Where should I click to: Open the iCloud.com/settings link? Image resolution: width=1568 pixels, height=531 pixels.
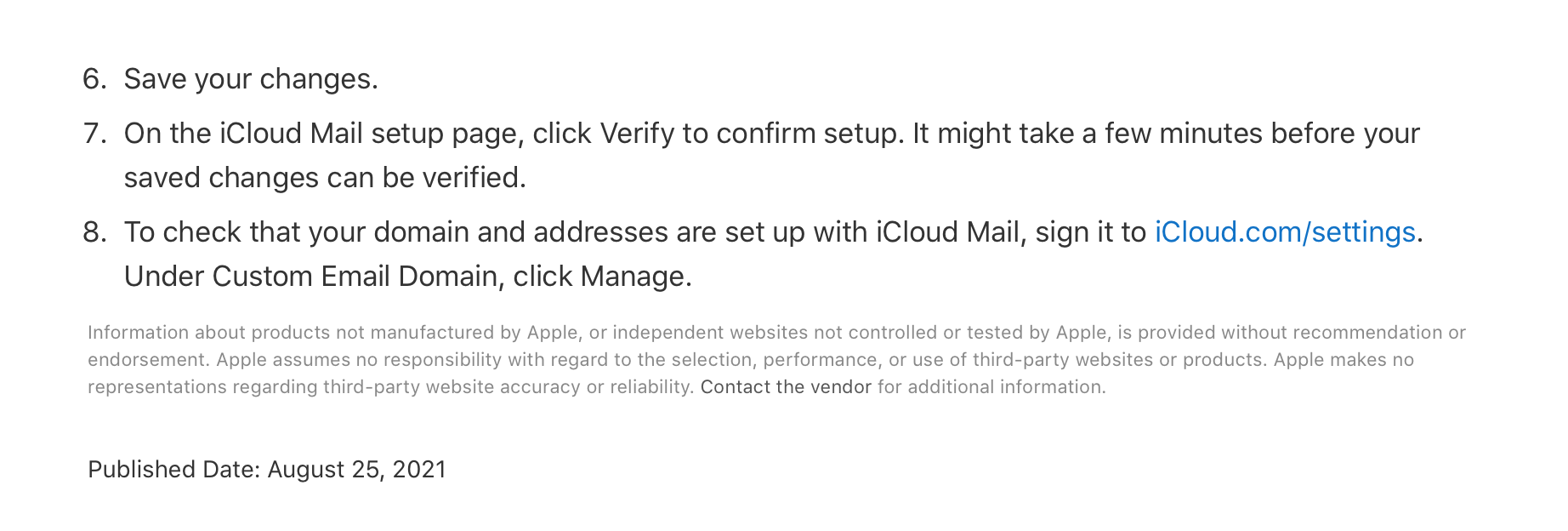(x=1284, y=232)
